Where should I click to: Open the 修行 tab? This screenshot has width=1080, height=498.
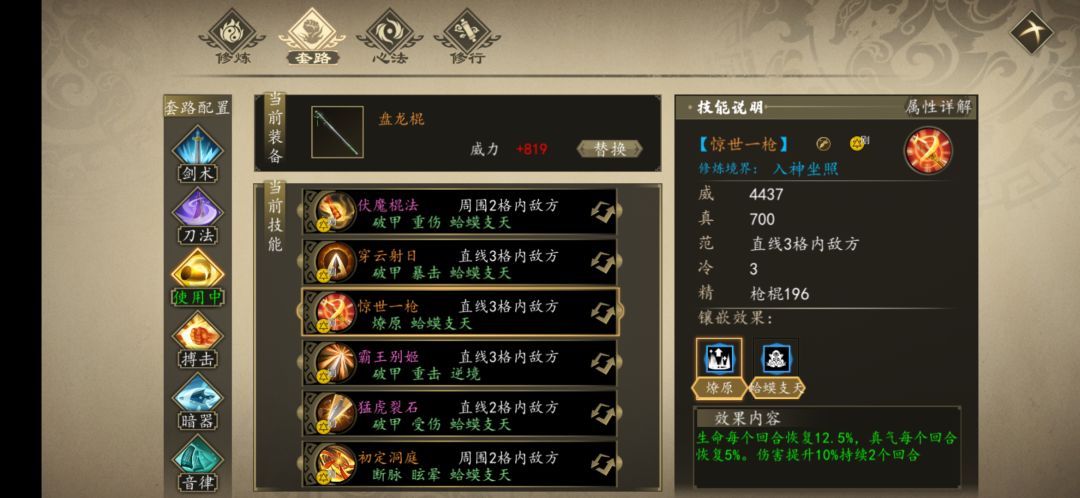467,37
